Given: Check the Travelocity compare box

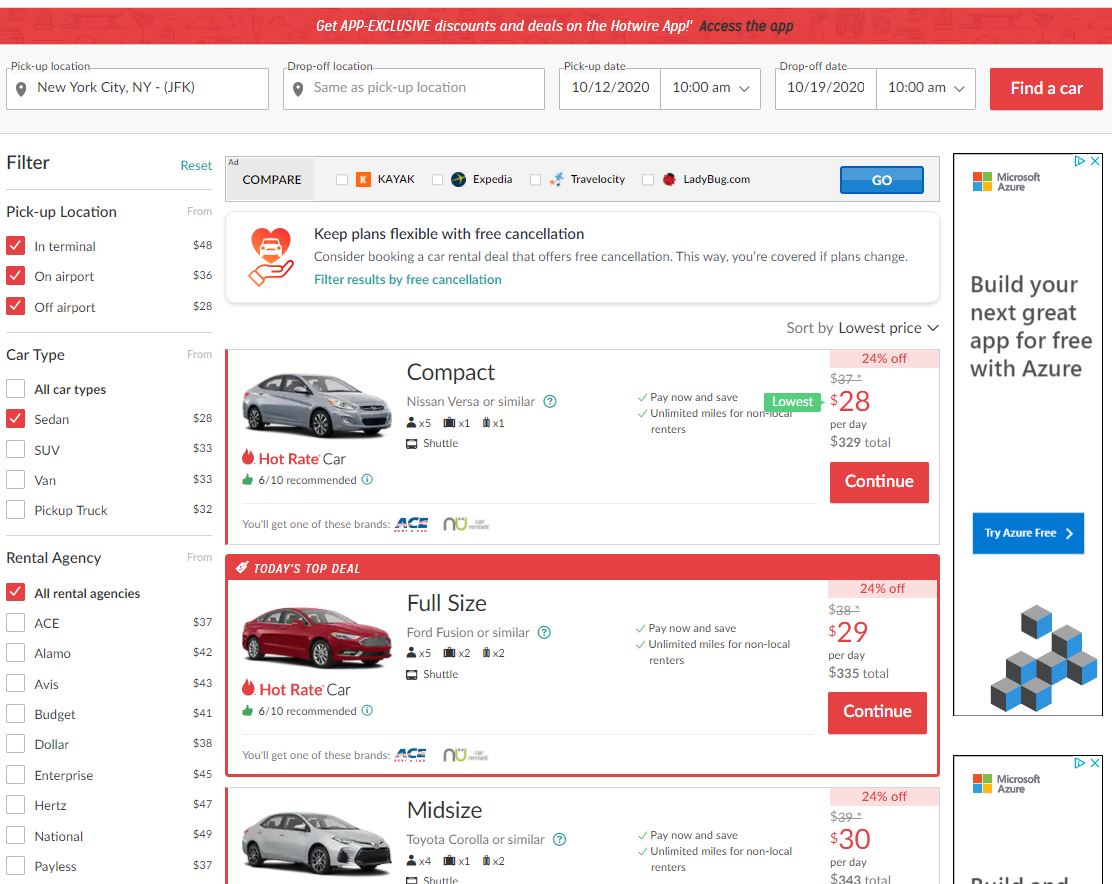Looking at the screenshot, I should [535, 179].
